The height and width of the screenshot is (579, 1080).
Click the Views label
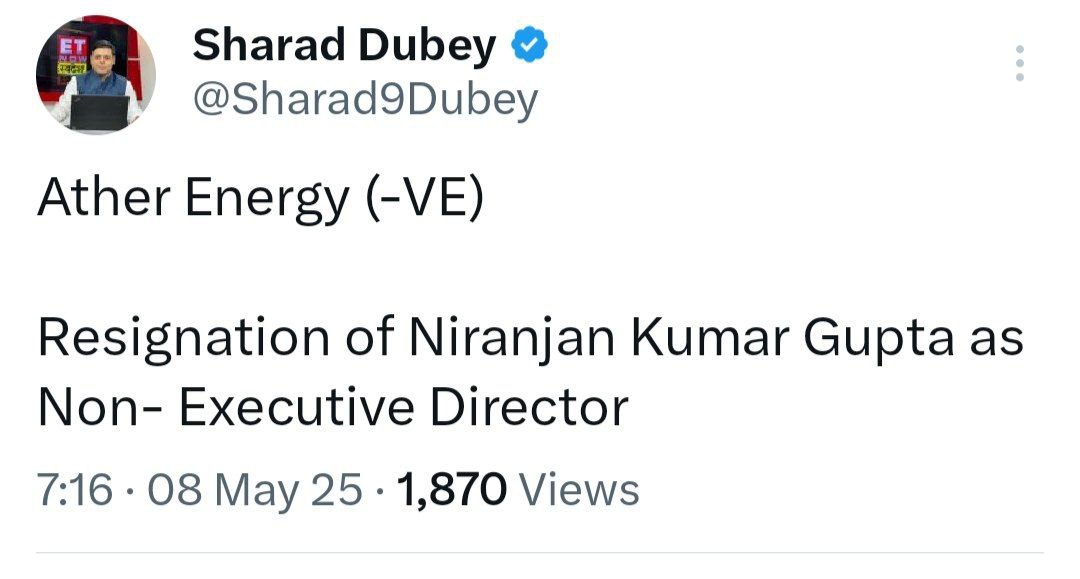coord(581,490)
